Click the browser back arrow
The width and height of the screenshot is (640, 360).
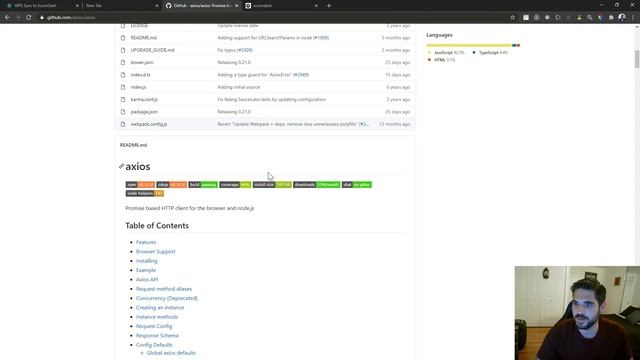coord(7,18)
